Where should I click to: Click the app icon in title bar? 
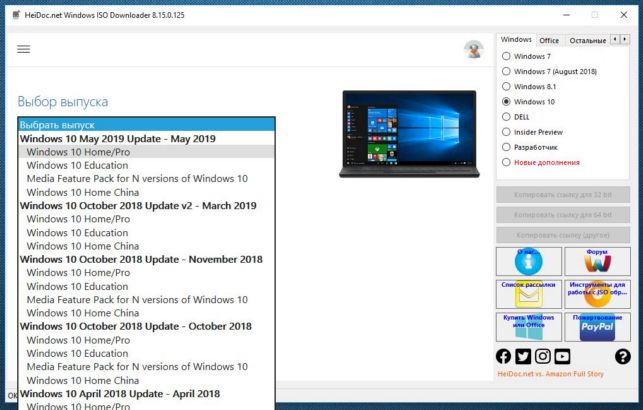[x=16, y=15]
